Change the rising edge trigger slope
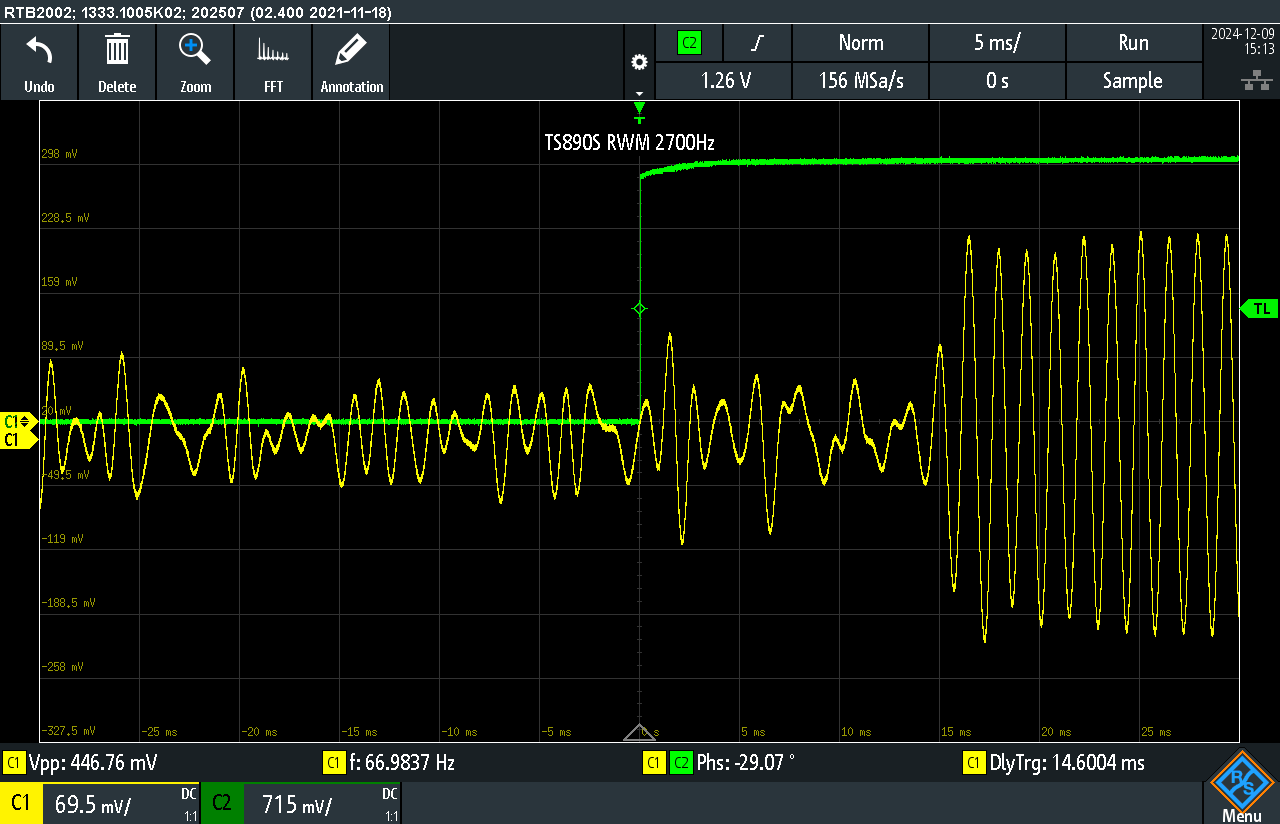Image resolution: width=1280 pixels, height=824 pixels. [757, 43]
